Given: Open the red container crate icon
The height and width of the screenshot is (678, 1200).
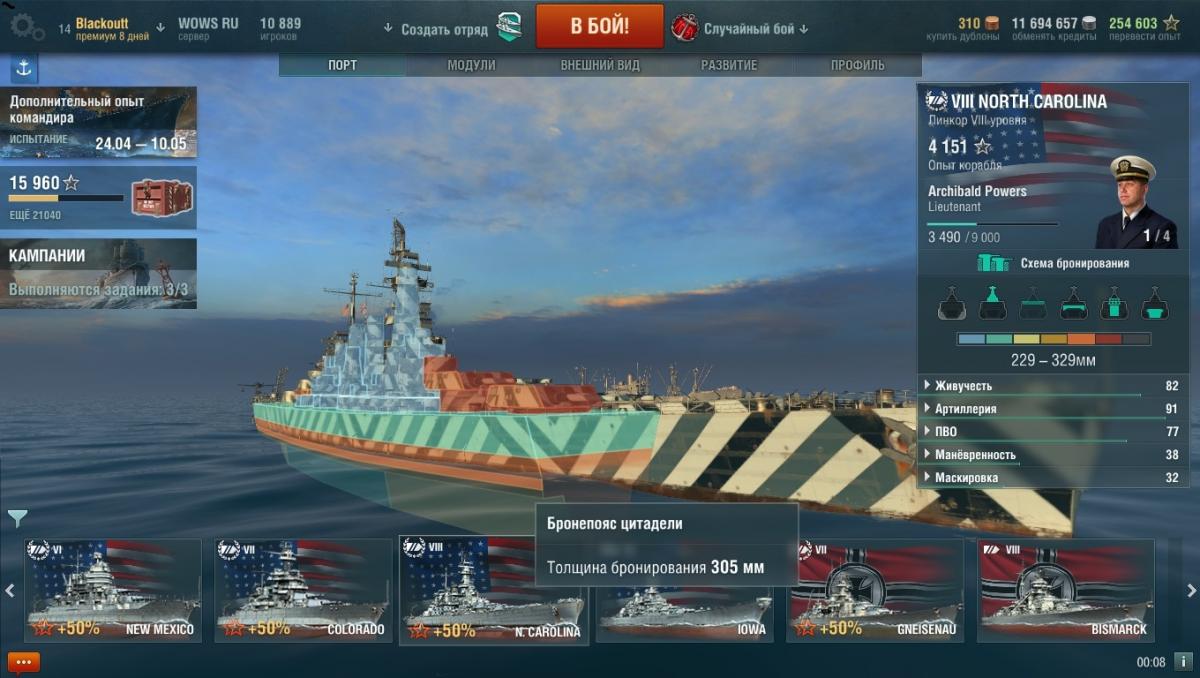Looking at the screenshot, I should [159, 196].
